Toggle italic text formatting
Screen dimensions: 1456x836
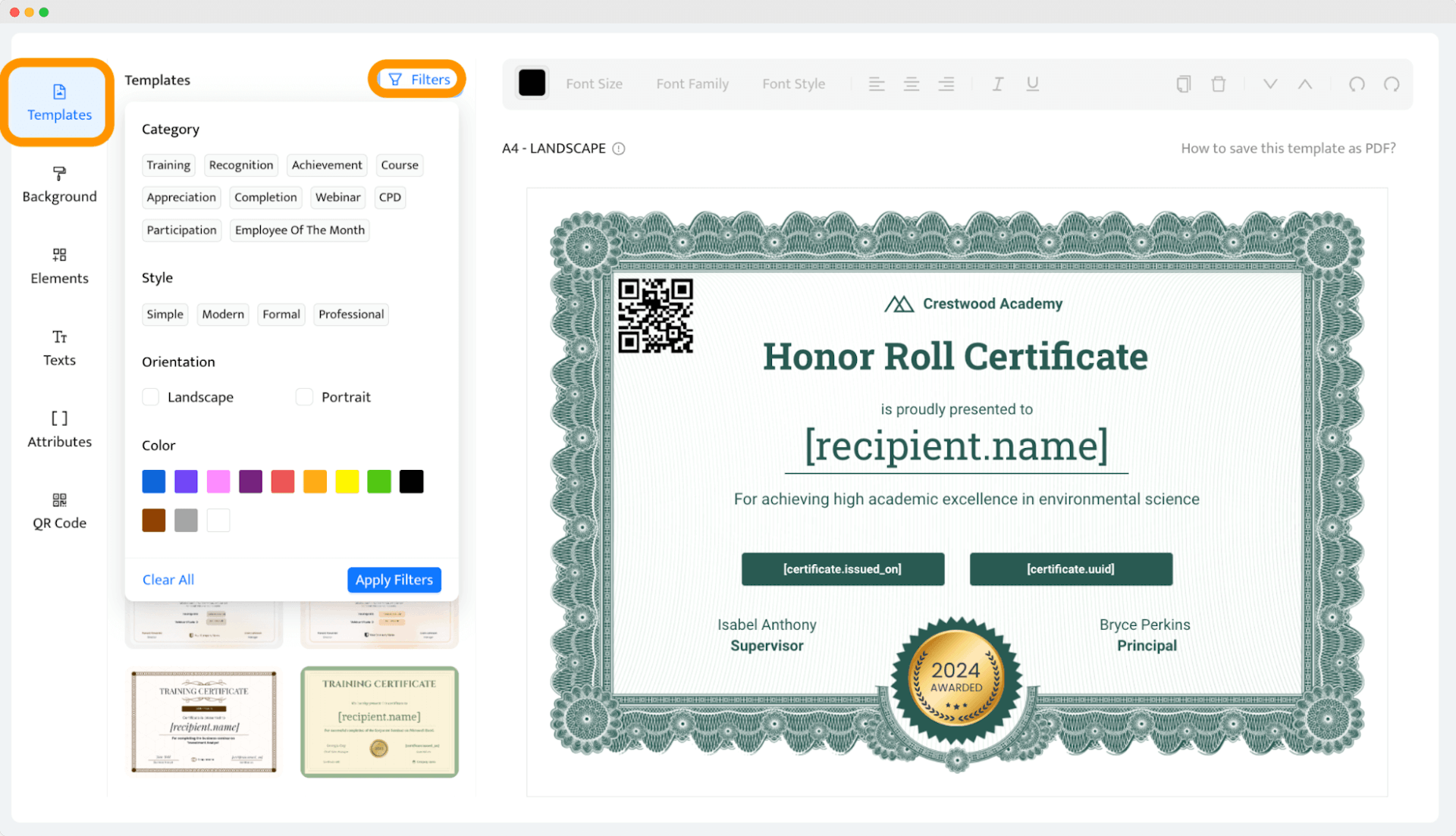pyautogui.click(x=998, y=83)
